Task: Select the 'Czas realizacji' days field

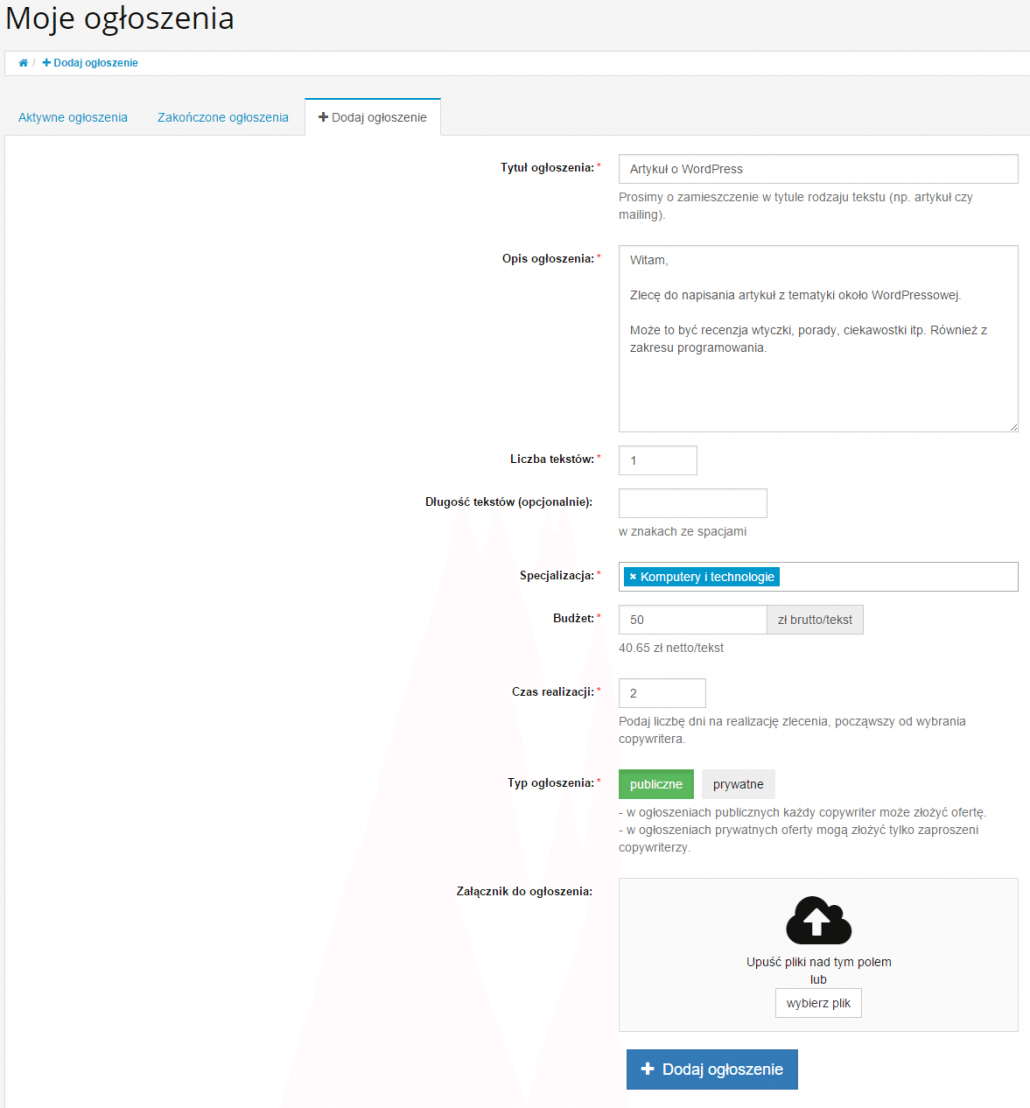Action: pyautogui.click(x=661, y=693)
